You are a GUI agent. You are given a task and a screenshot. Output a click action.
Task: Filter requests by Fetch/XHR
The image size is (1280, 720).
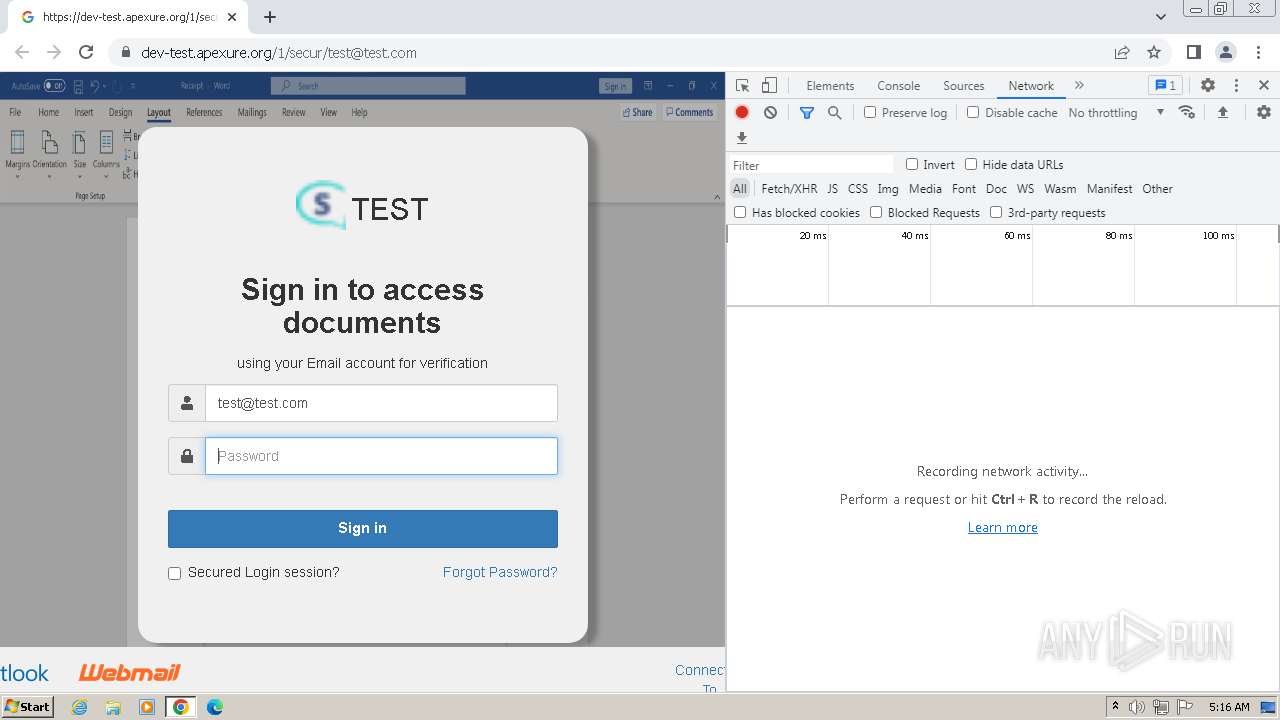[789, 188]
